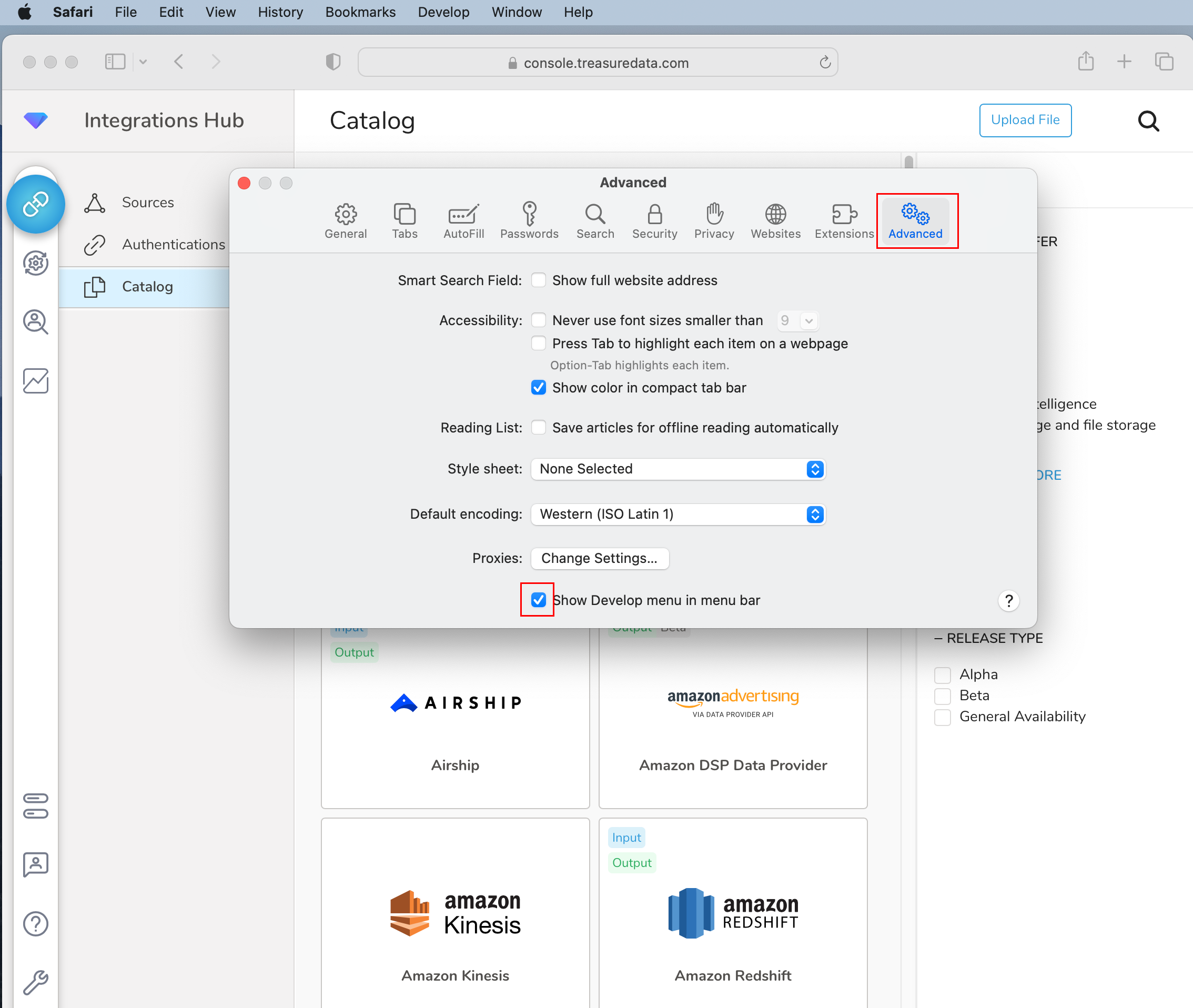Viewport: 1193px width, 1008px height.
Task: Open the Default encoding dropdown
Action: pyautogui.click(x=678, y=515)
